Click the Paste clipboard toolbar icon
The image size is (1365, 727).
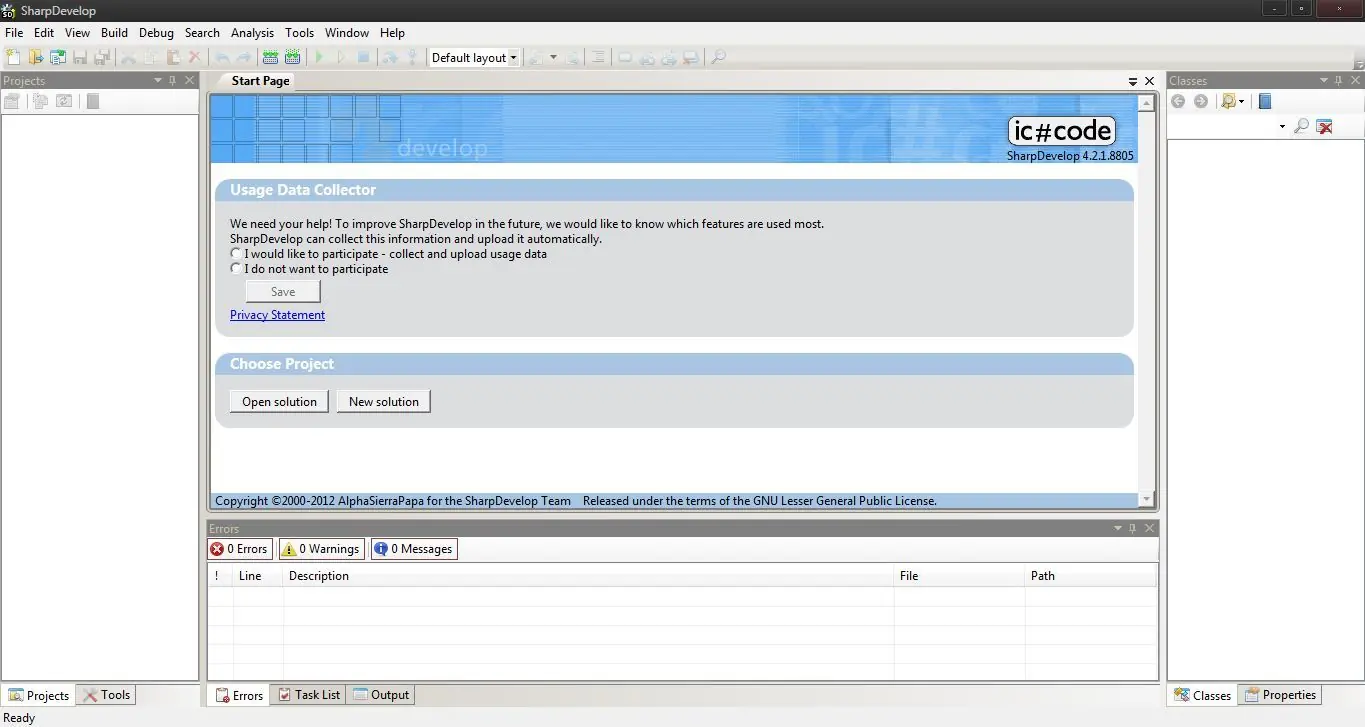click(x=173, y=58)
